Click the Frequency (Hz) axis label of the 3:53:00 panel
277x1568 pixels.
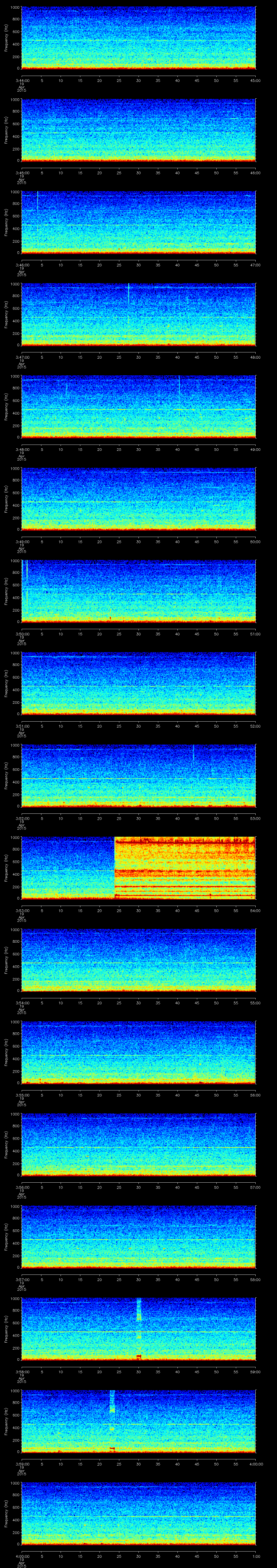coord(7,868)
